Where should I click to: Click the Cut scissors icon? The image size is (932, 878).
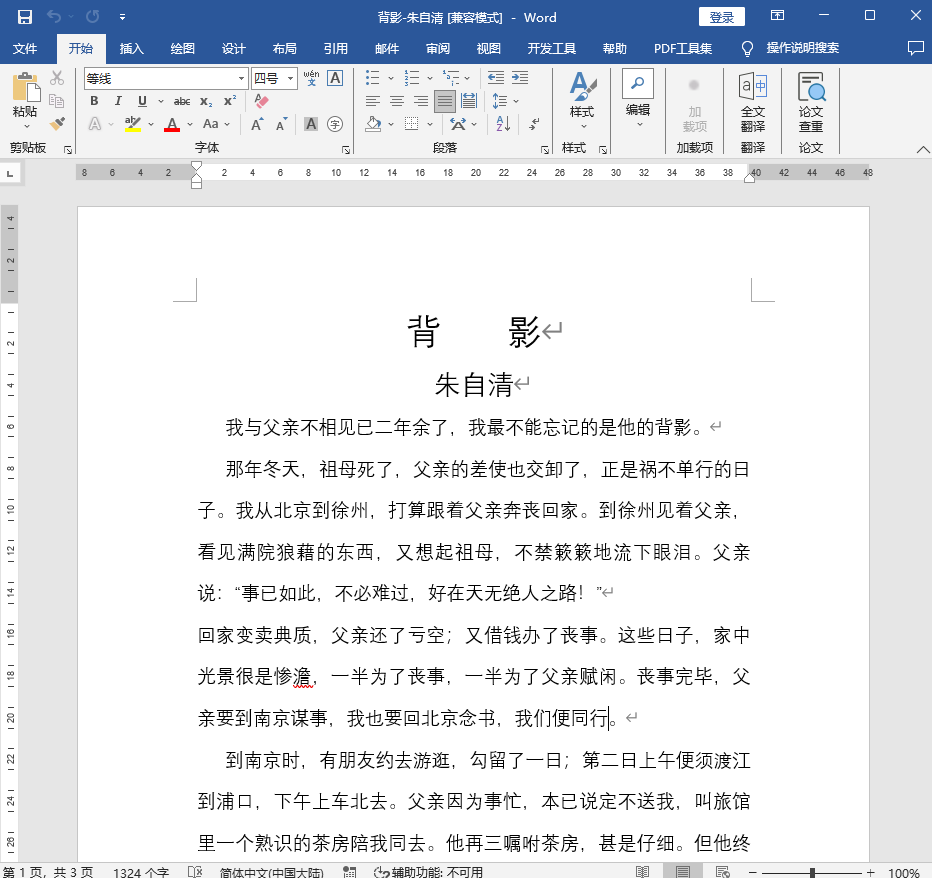pos(57,78)
